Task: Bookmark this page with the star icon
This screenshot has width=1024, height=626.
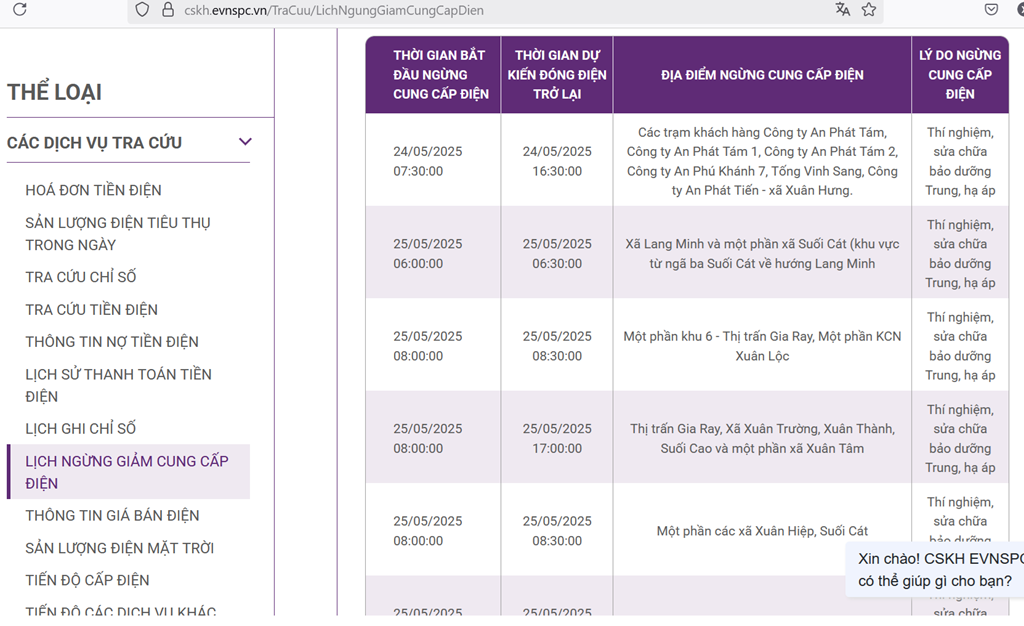Action: [x=869, y=9]
